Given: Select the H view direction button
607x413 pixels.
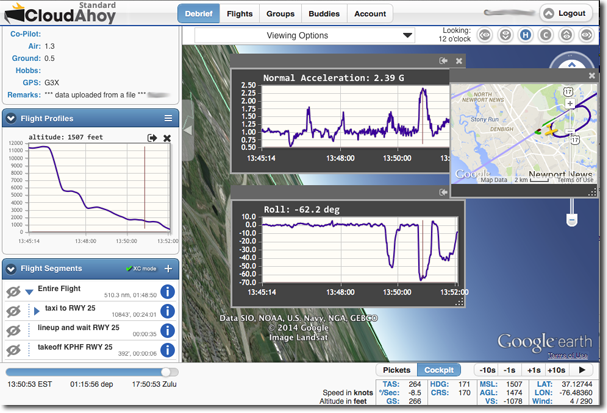Looking at the screenshot, I should point(525,35).
